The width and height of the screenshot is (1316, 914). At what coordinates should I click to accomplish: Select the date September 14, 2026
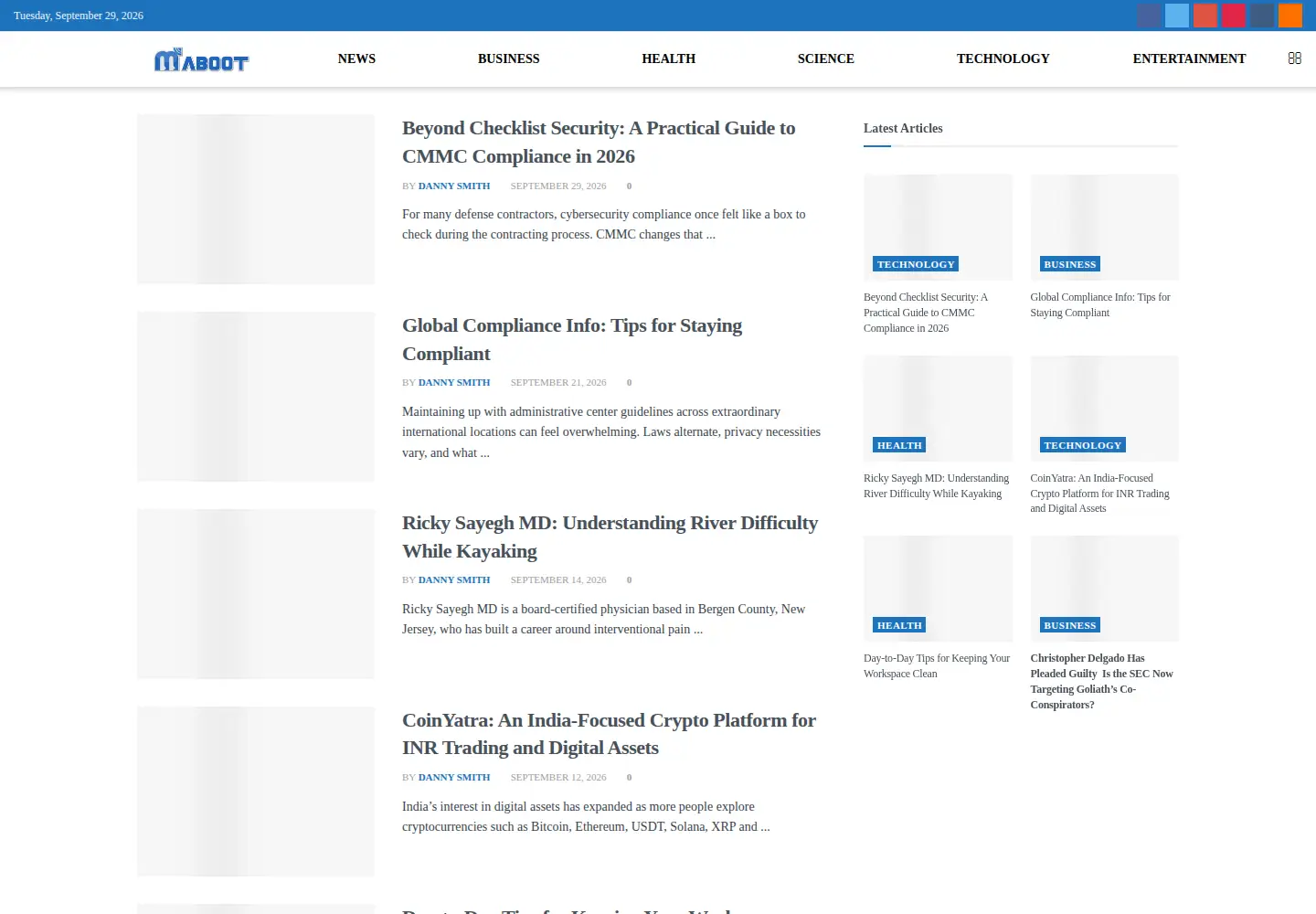click(x=558, y=579)
